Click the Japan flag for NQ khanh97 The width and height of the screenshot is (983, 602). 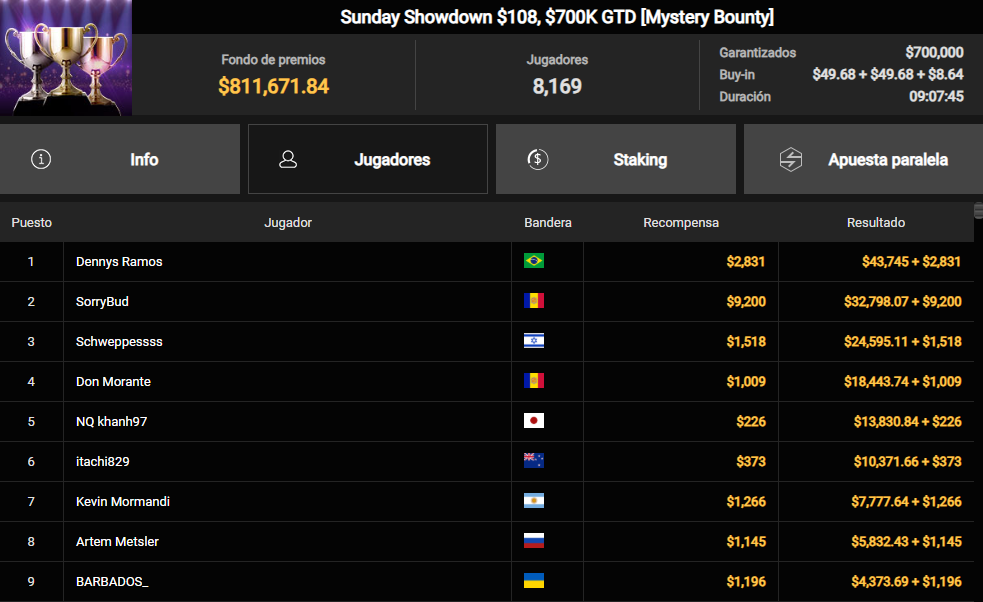[x=534, y=421]
